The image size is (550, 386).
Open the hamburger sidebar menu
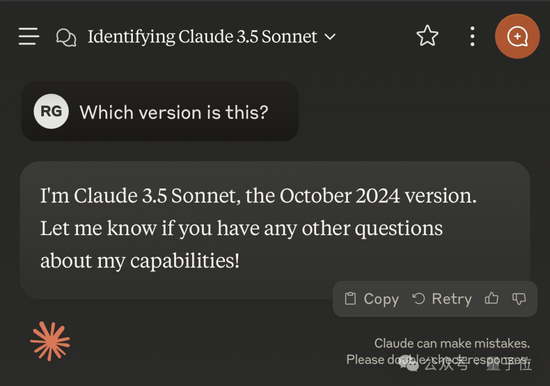pos(29,36)
